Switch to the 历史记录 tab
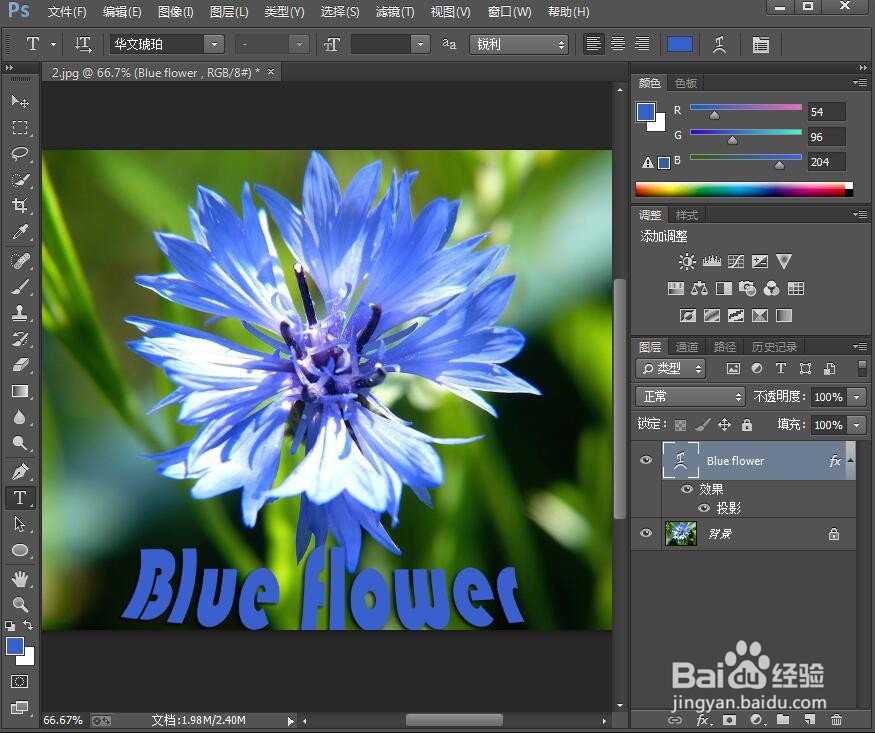875x733 pixels. coord(774,347)
